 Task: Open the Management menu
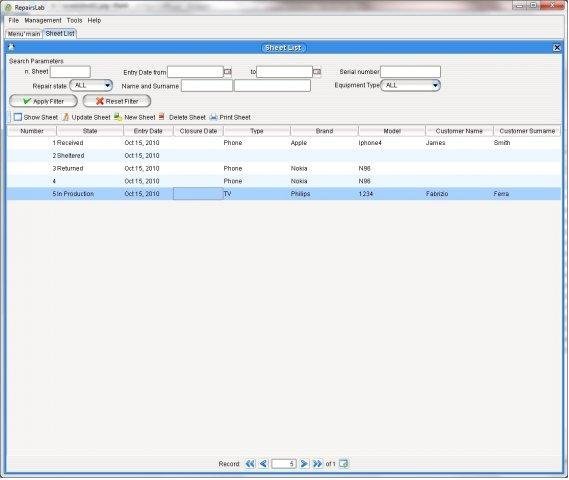click(43, 20)
